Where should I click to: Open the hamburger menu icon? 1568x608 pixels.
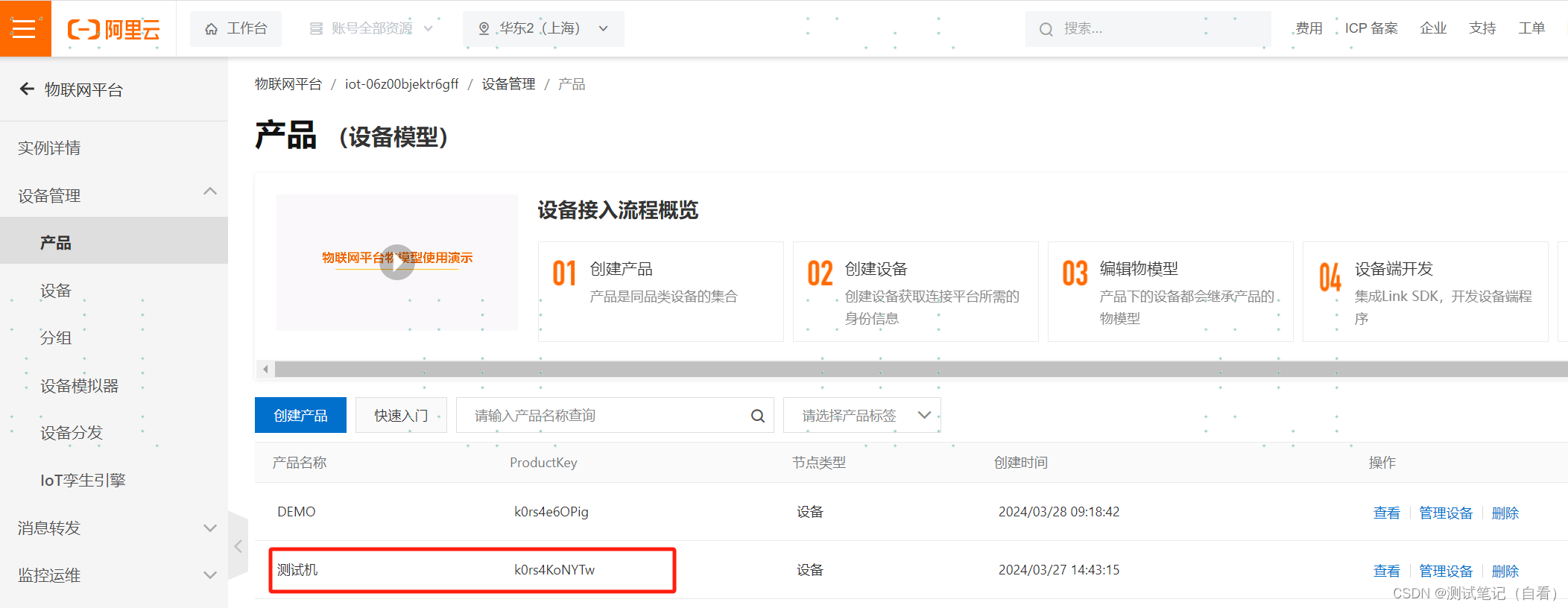pos(25,29)
